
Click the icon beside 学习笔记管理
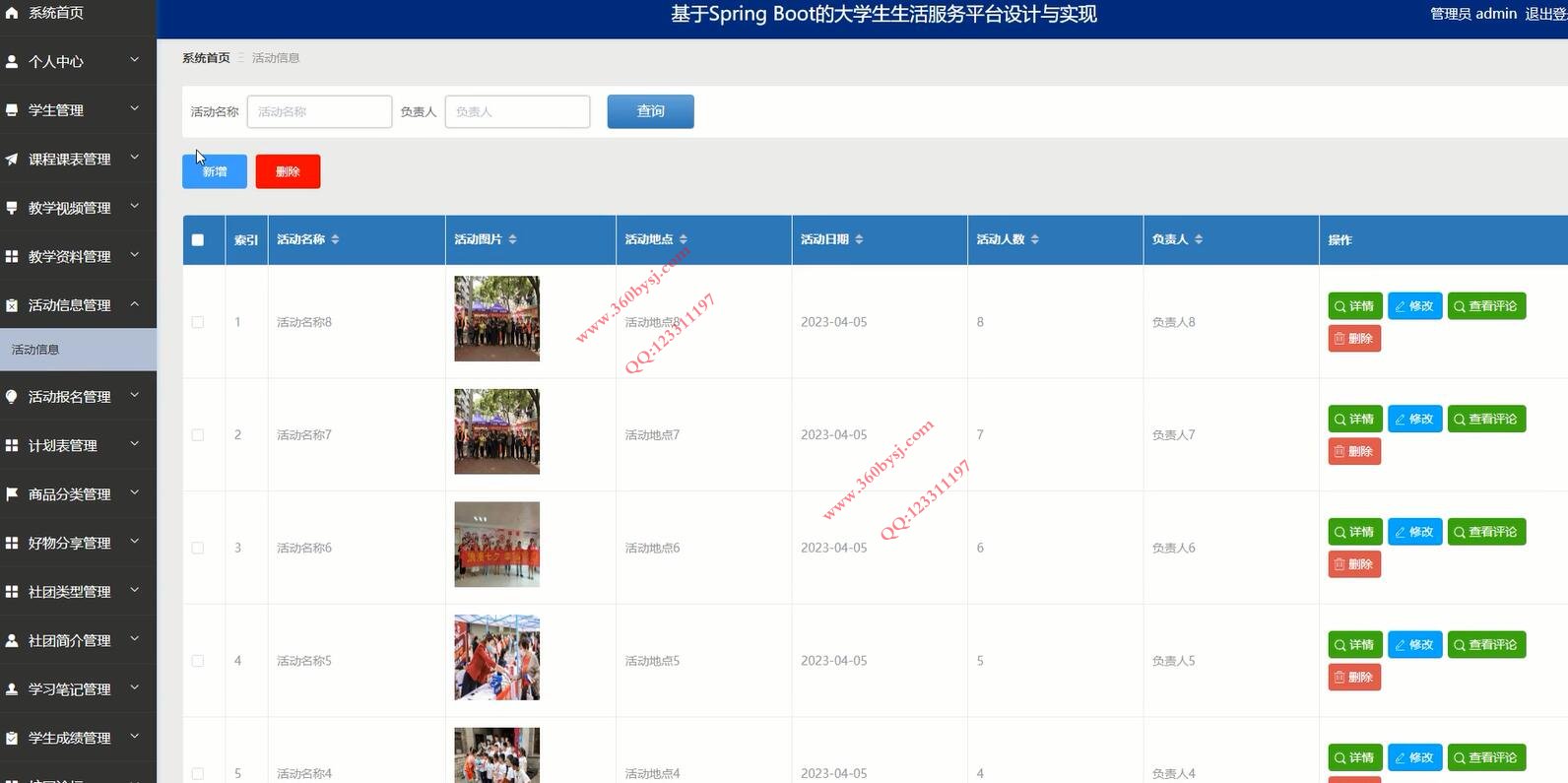pyautogui.click(x=12, y=689)
